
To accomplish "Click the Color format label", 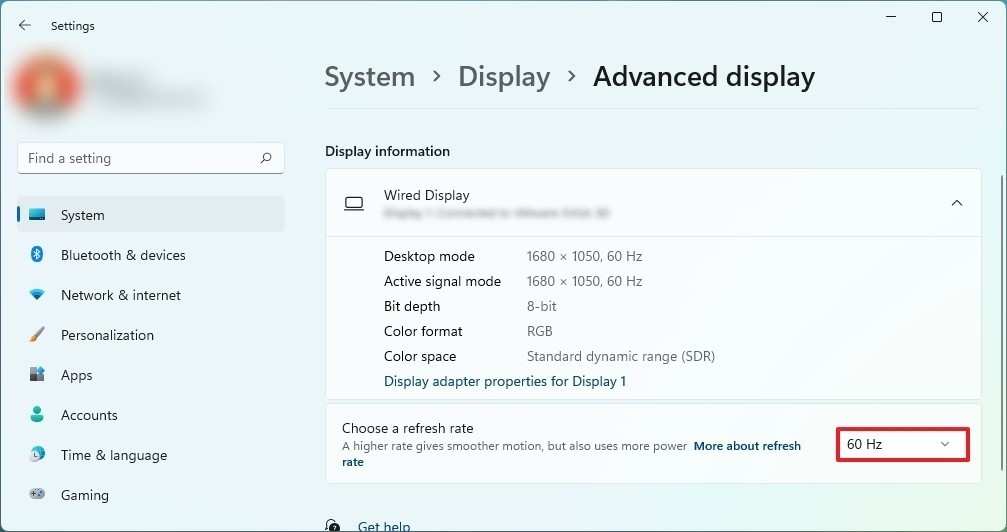I will tap(423, 331).
